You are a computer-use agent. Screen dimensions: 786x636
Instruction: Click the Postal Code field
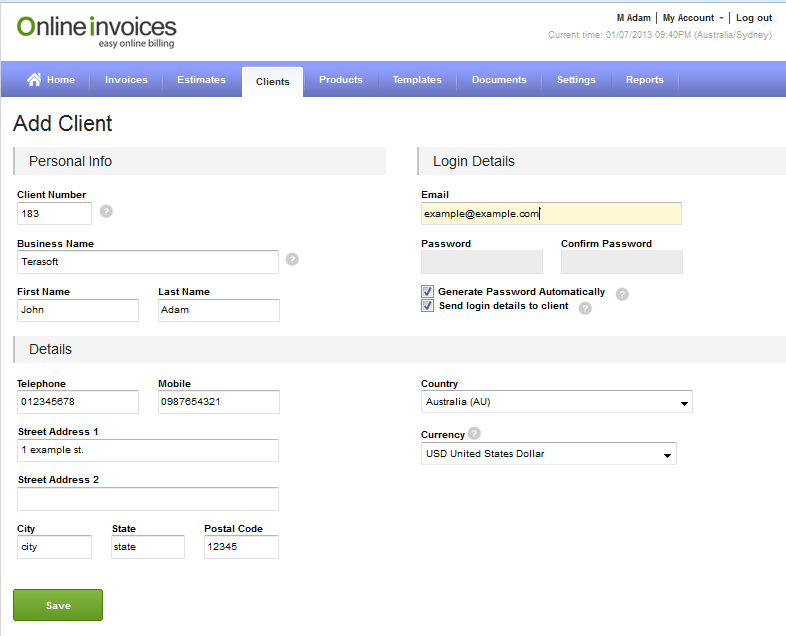241,547
